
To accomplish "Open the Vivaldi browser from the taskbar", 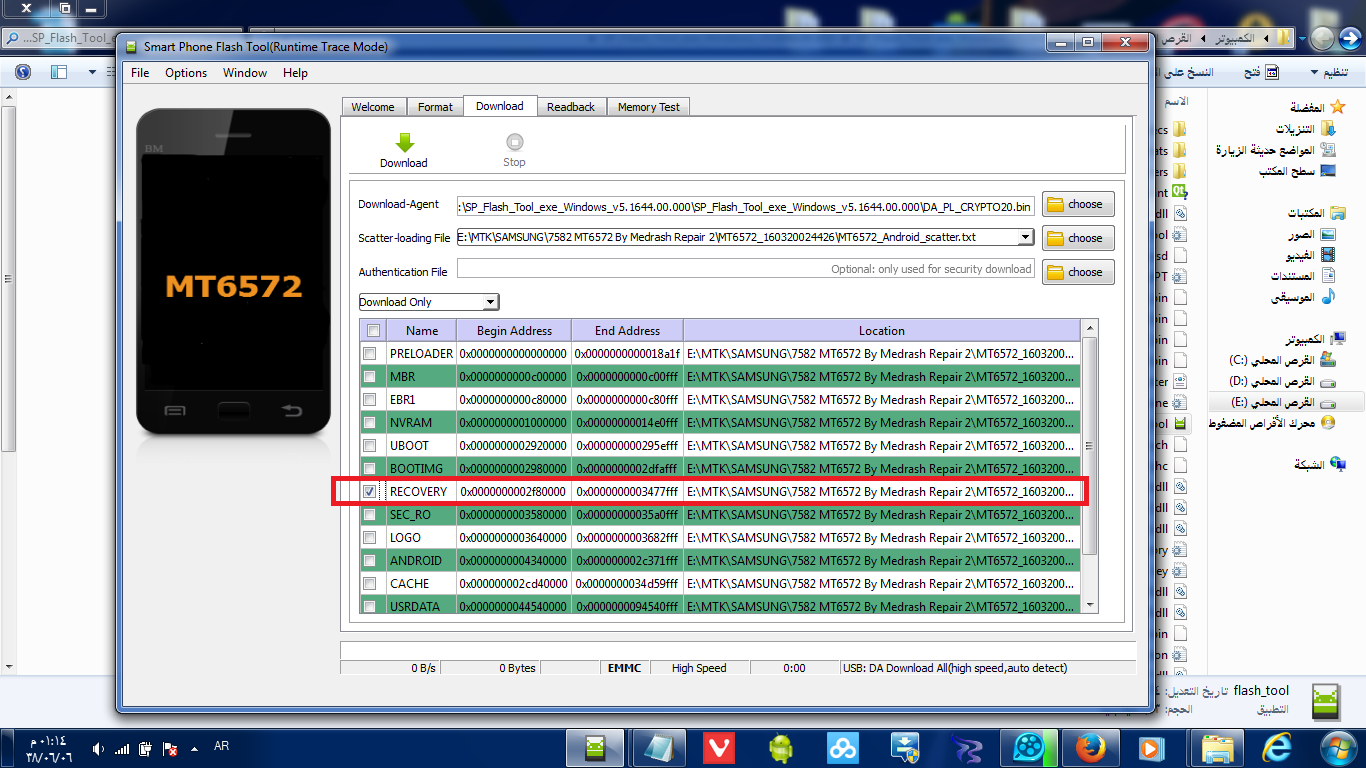I will pos(719,747).
